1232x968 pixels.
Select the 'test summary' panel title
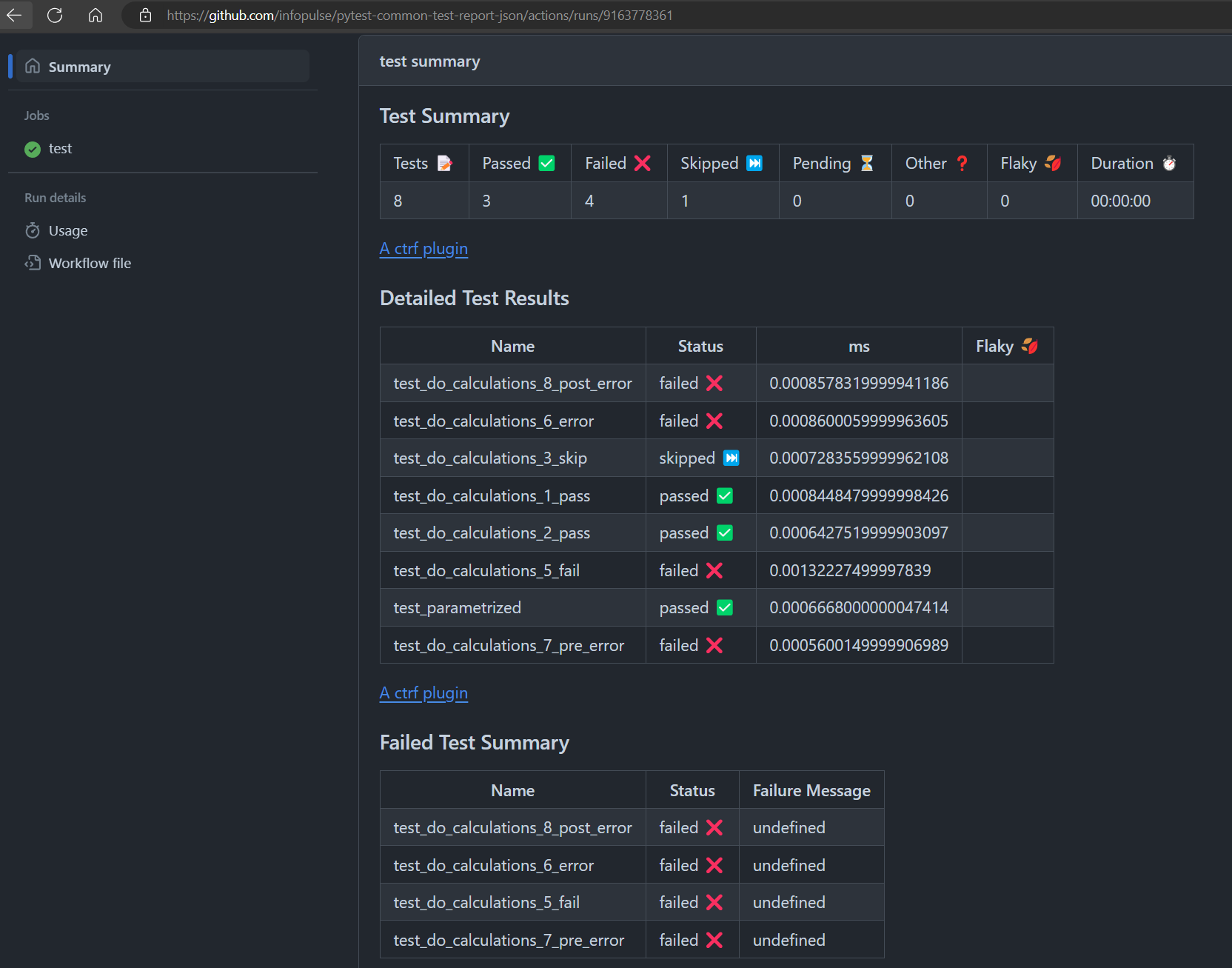[429, 61]
